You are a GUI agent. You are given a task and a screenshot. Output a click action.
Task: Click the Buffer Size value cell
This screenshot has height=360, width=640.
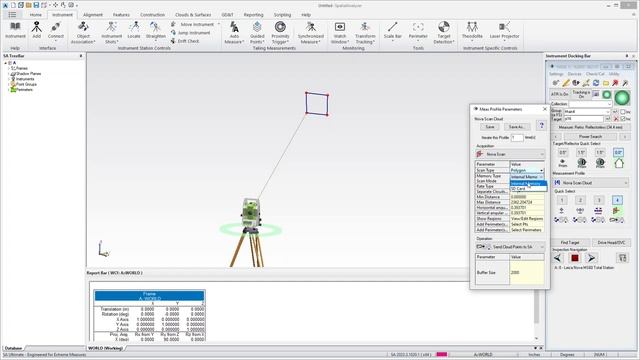tap(527, 272)
